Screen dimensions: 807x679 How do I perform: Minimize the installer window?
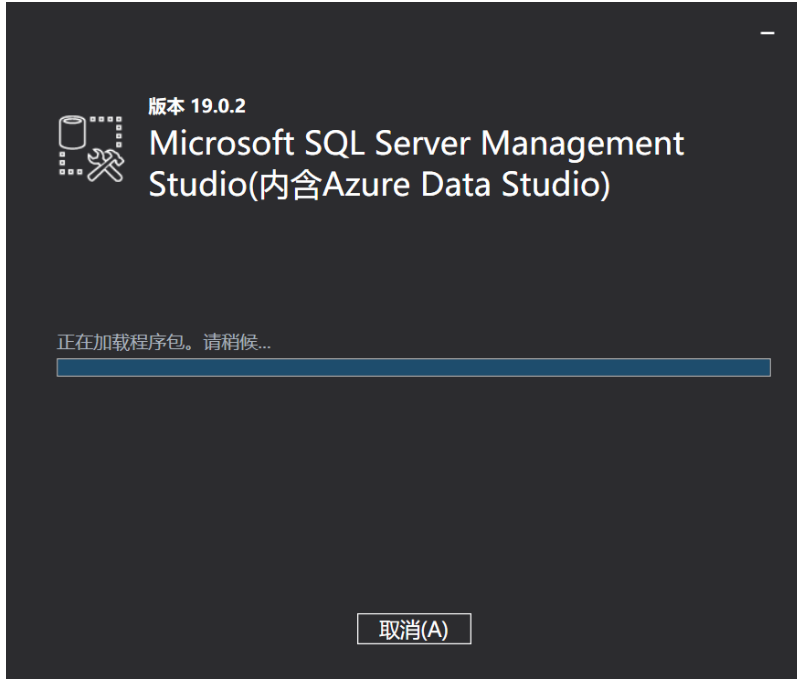pos(767,33)
